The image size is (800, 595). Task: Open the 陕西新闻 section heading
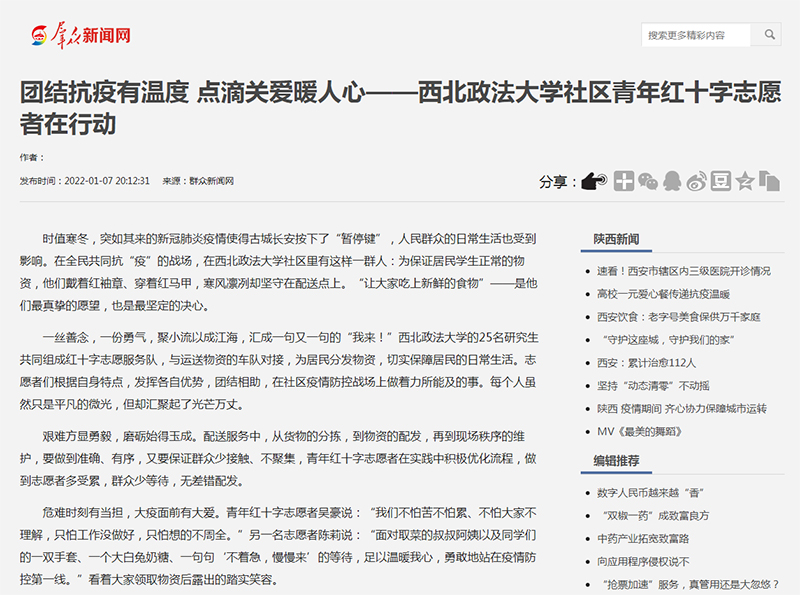(616, 240)
